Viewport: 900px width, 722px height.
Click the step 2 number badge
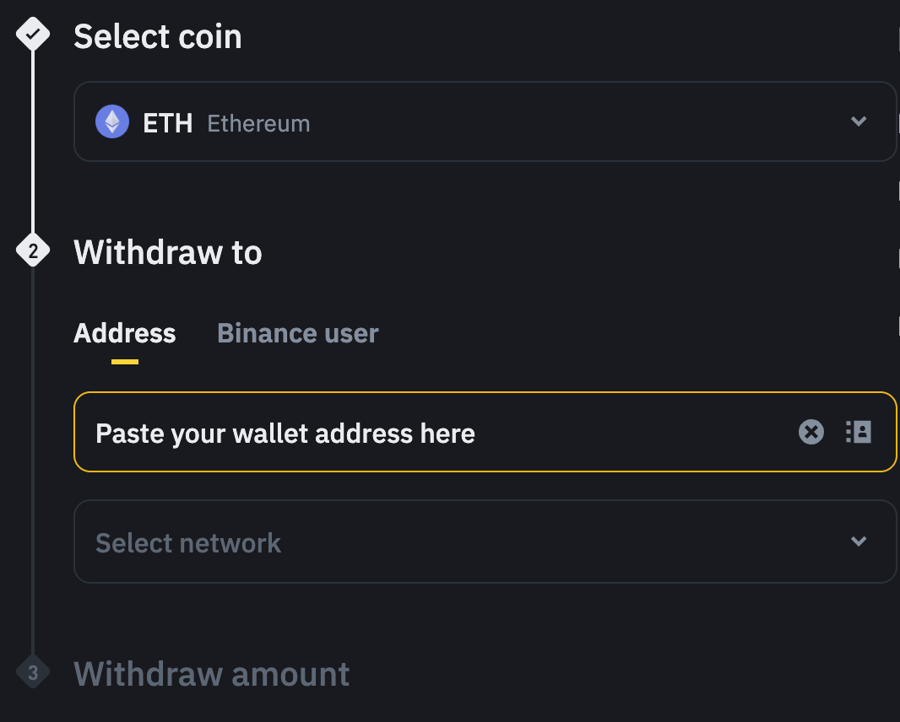pos(33,251)
